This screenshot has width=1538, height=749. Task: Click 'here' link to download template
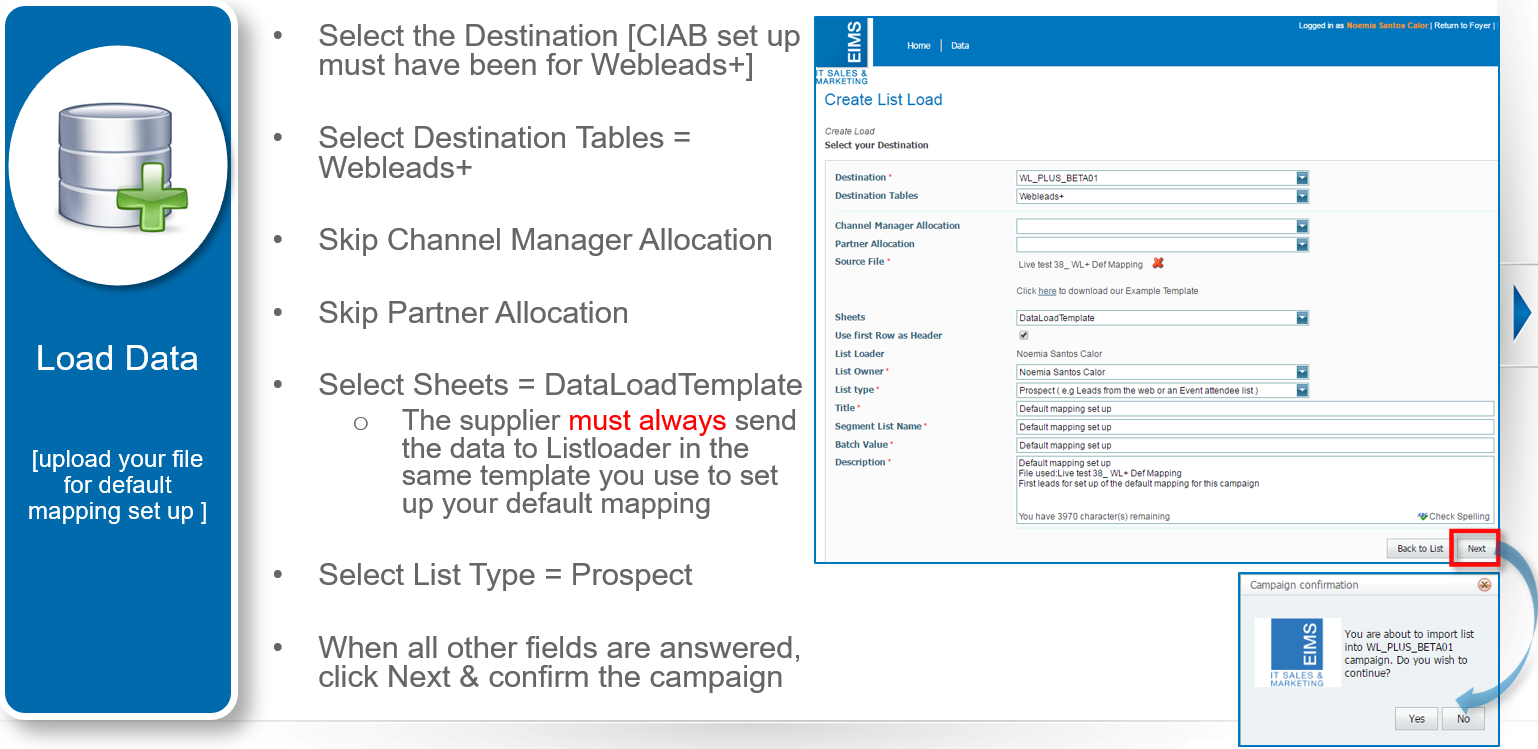1047,291
